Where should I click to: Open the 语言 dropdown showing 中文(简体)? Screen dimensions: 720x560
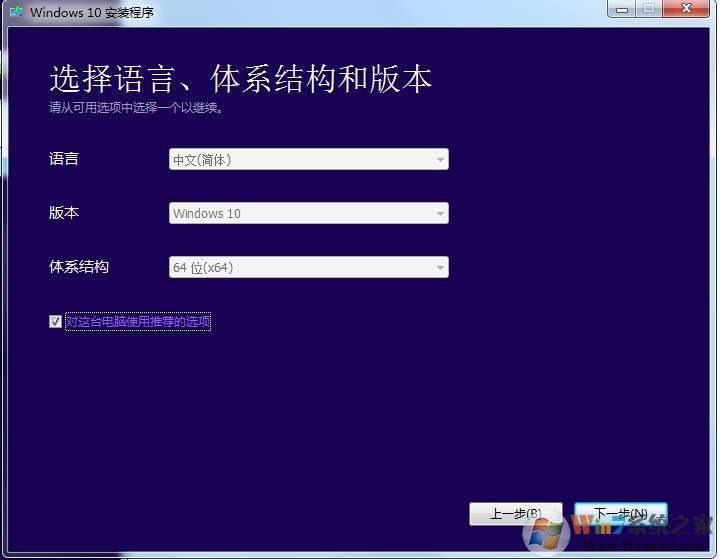(309, 159)
